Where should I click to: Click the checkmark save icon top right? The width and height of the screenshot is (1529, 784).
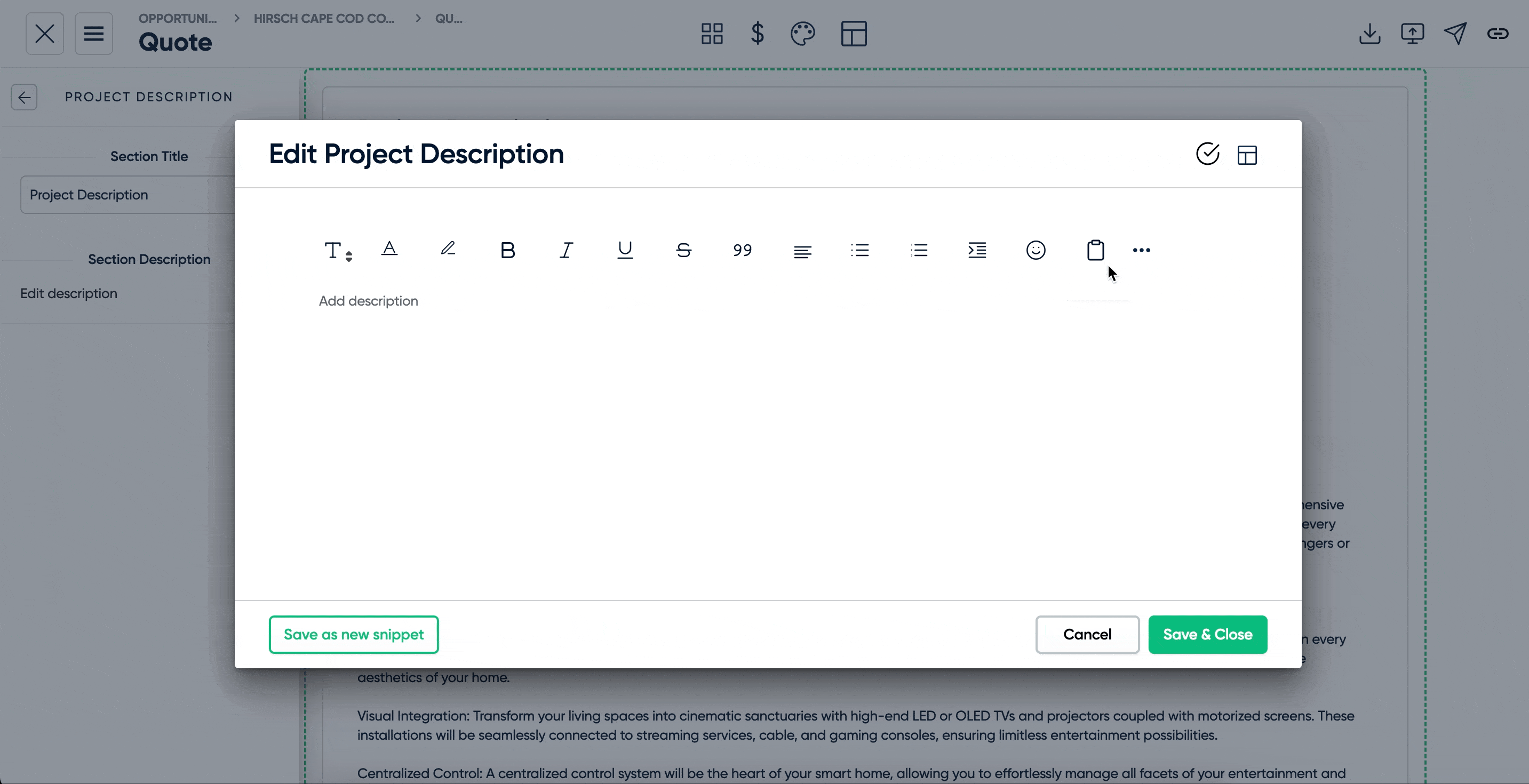point(1208,154)
